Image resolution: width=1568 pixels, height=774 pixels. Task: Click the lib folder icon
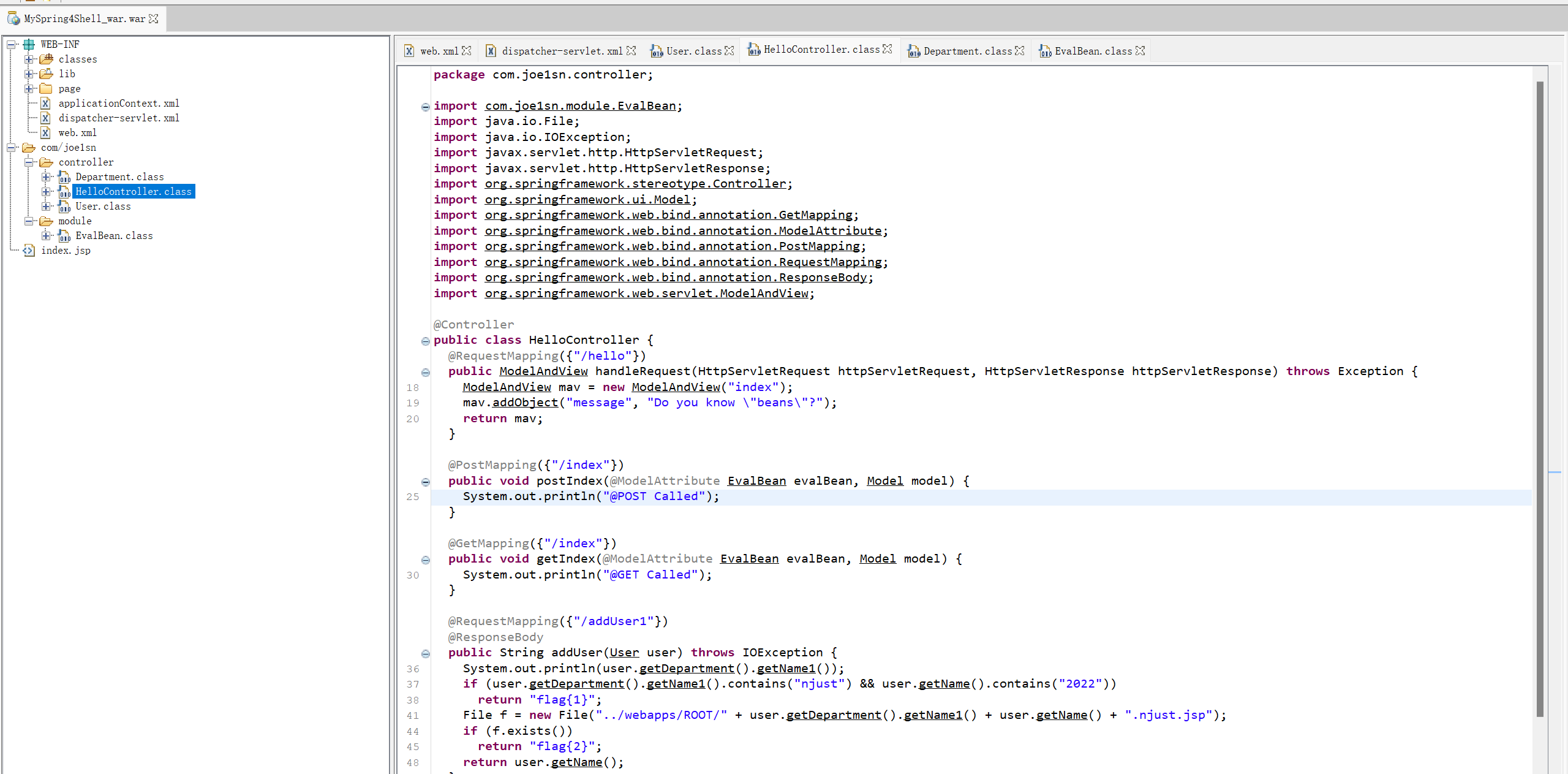[x=47, y=74]
